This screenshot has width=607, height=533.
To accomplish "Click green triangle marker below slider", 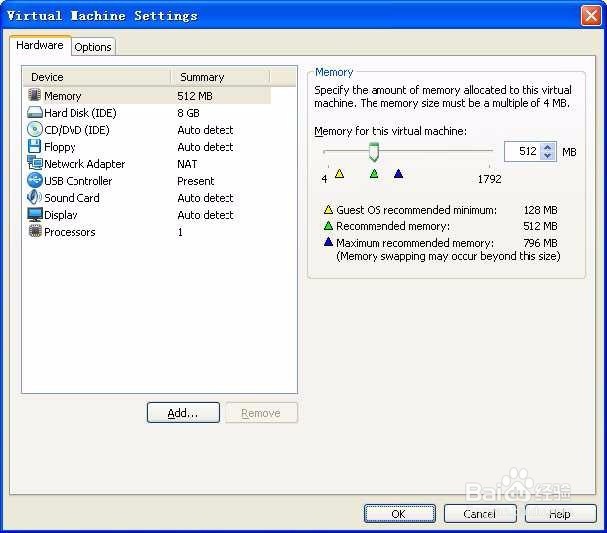I will click(x=374, y=174).
